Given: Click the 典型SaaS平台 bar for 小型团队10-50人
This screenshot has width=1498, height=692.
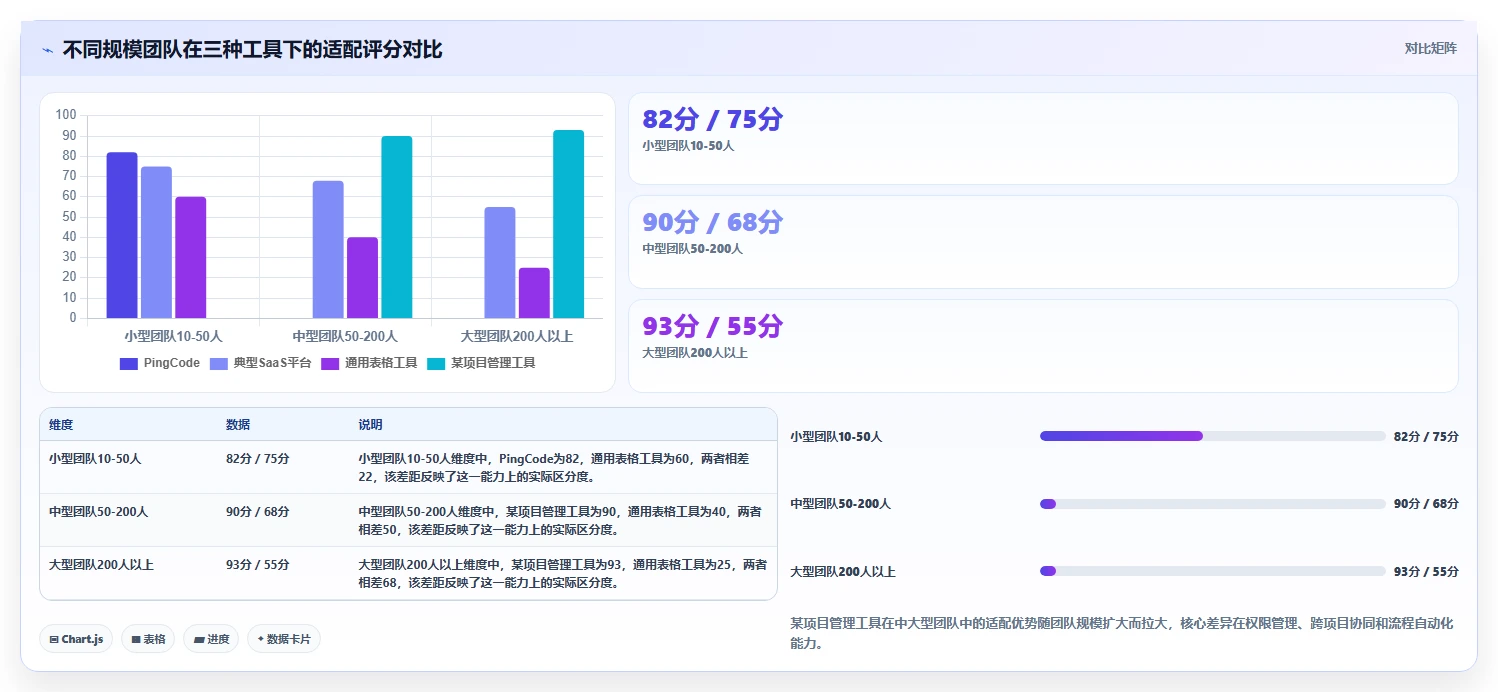Looking at the screenshot, I should pos(156,242).
